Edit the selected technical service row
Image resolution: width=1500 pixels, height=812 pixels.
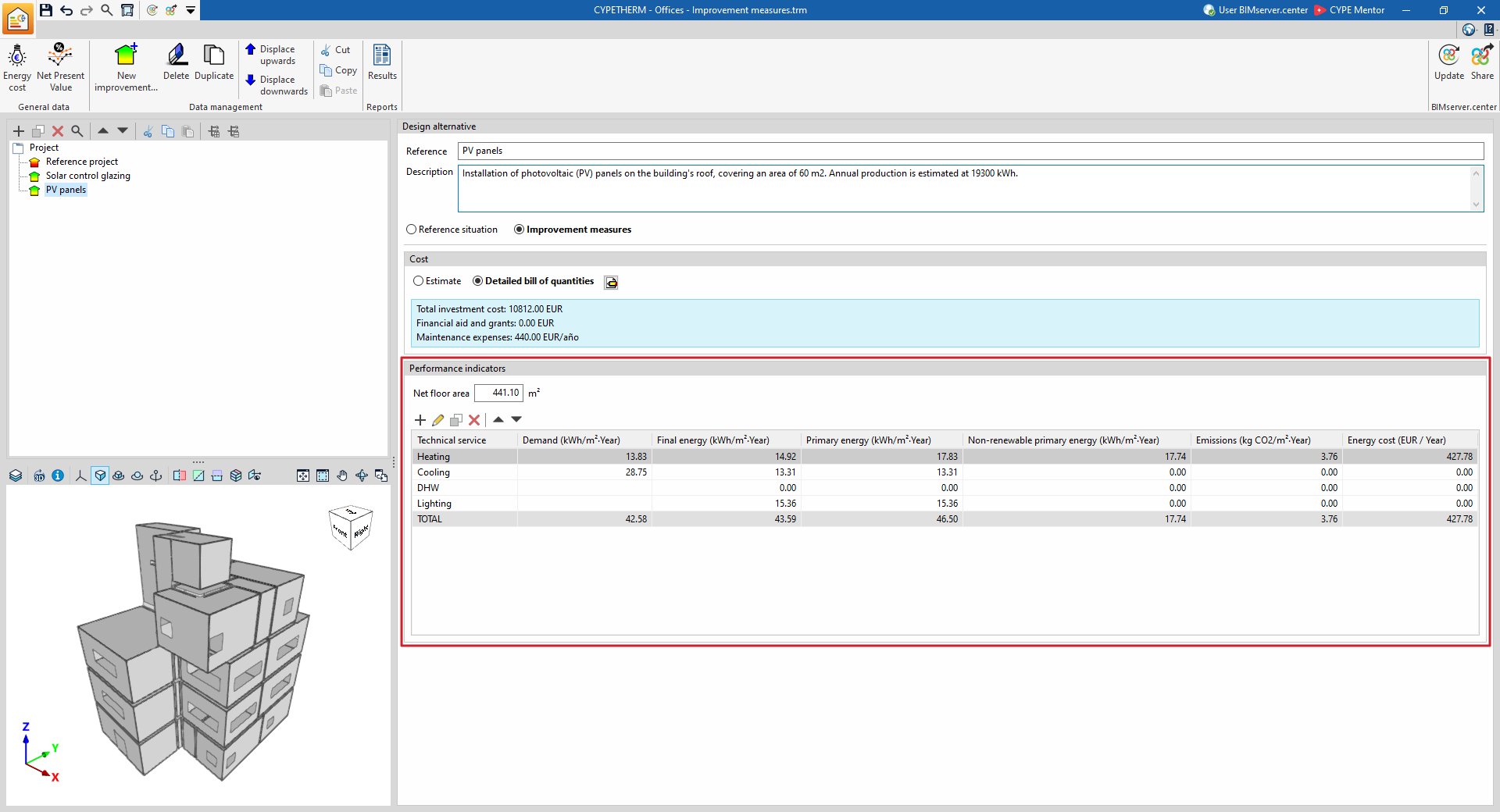[438, 420]
